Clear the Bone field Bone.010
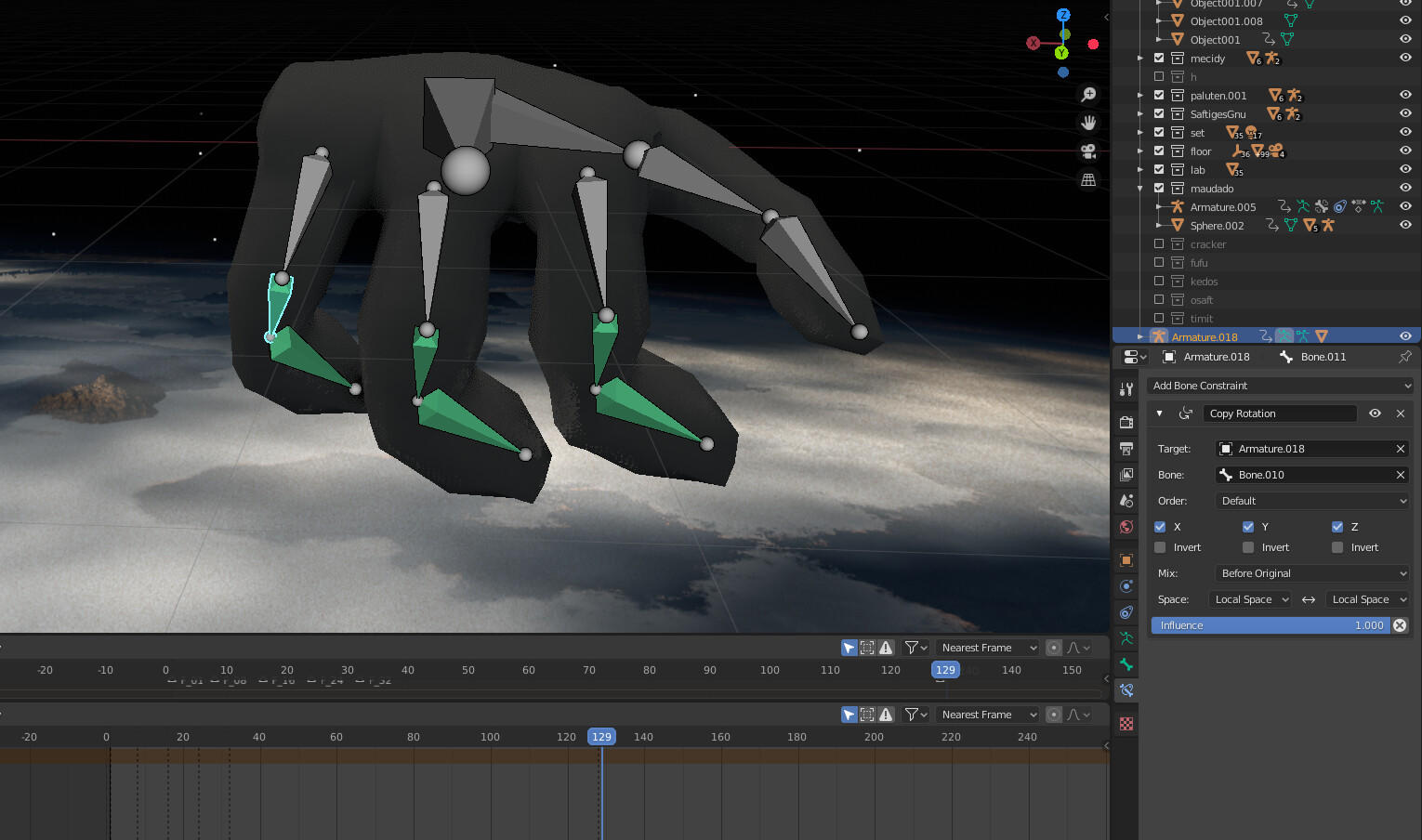This screenshot has width=1422, height=840. pos(1400,475)
